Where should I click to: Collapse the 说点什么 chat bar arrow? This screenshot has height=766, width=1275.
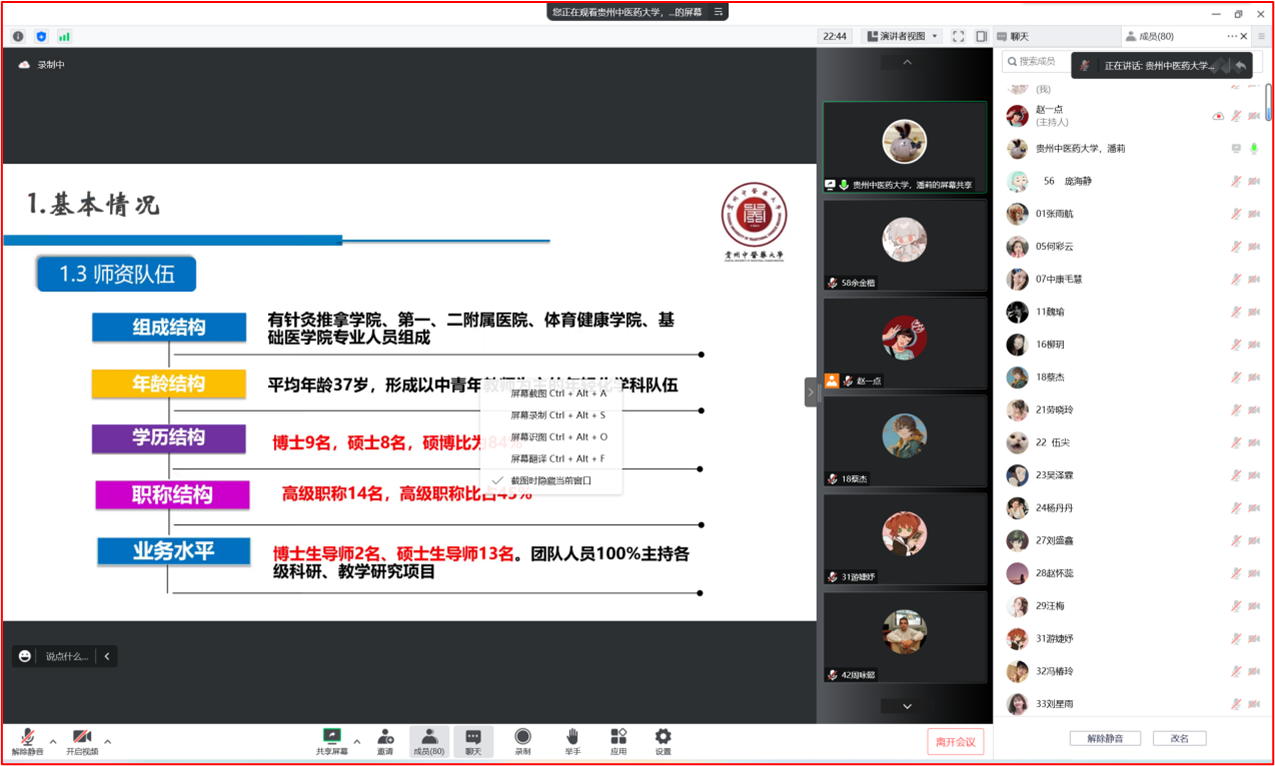pyautogui.click(x=107, y=656)
